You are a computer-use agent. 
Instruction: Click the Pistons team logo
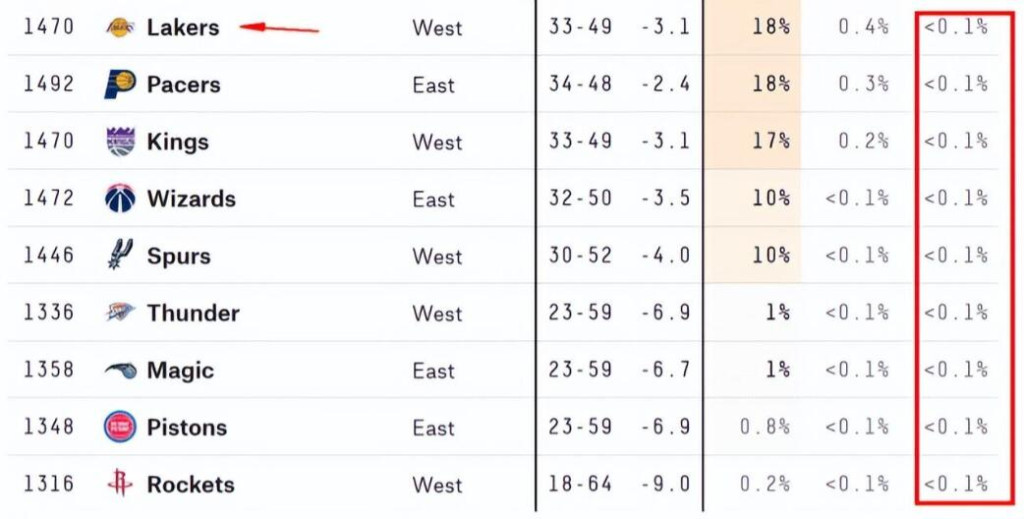(120, 427)
